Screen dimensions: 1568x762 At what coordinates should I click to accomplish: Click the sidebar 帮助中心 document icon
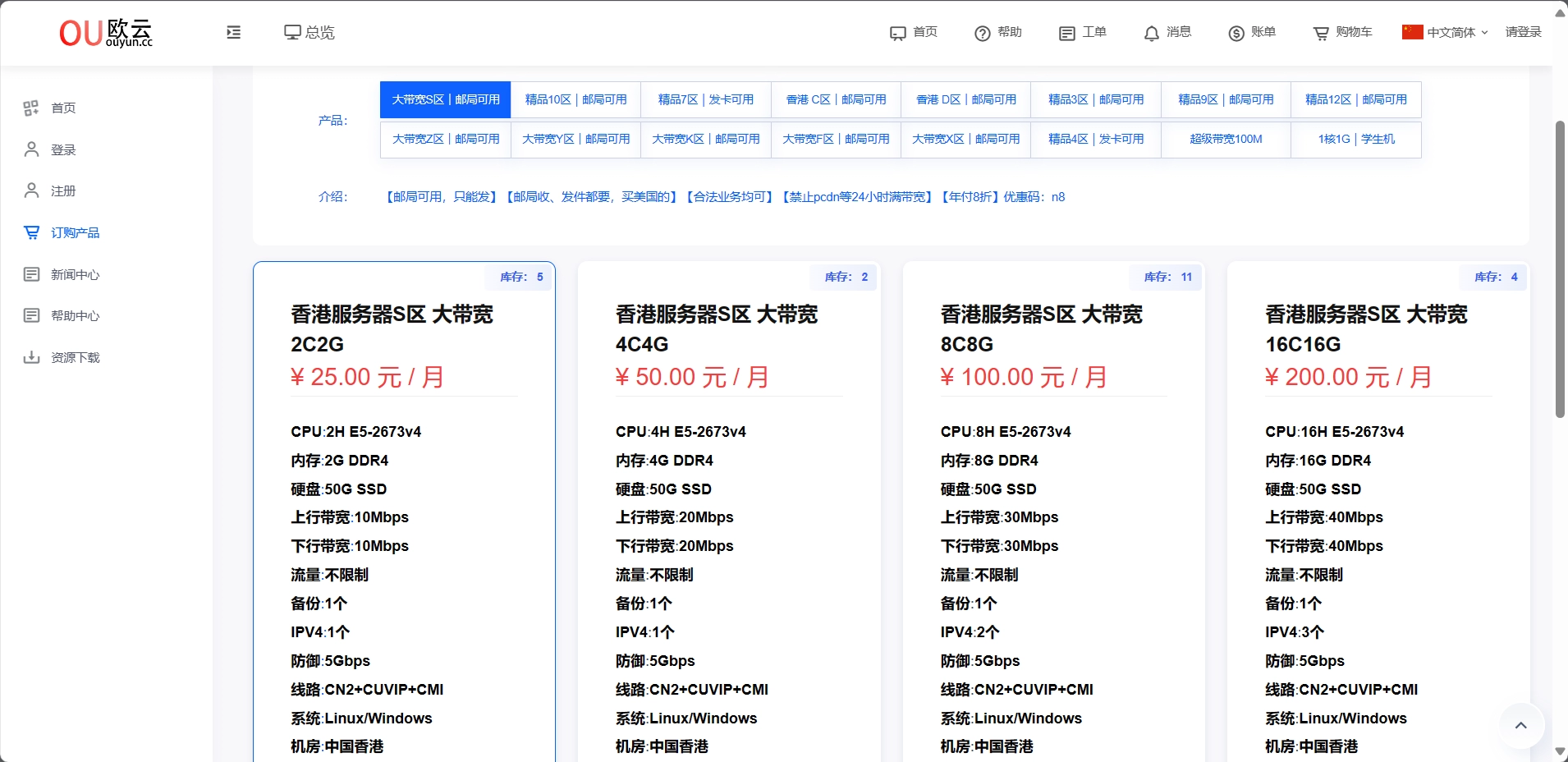click(x=31, y=315)
